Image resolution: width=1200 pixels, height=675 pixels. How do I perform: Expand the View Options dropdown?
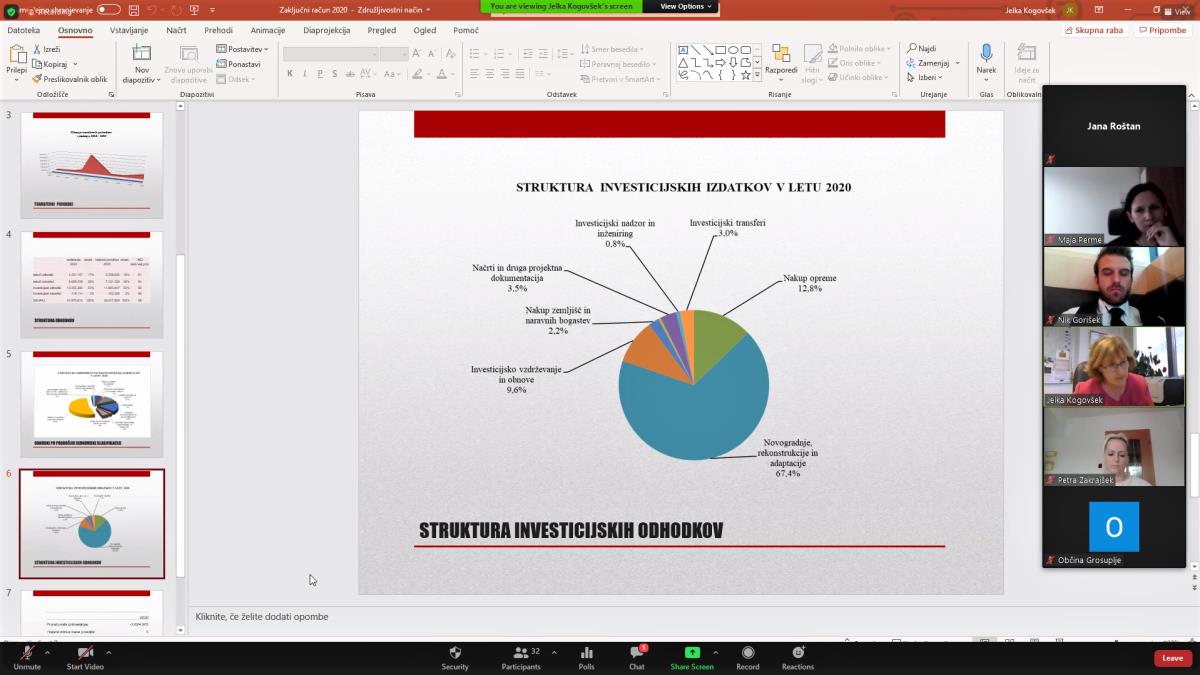point(687,6)
